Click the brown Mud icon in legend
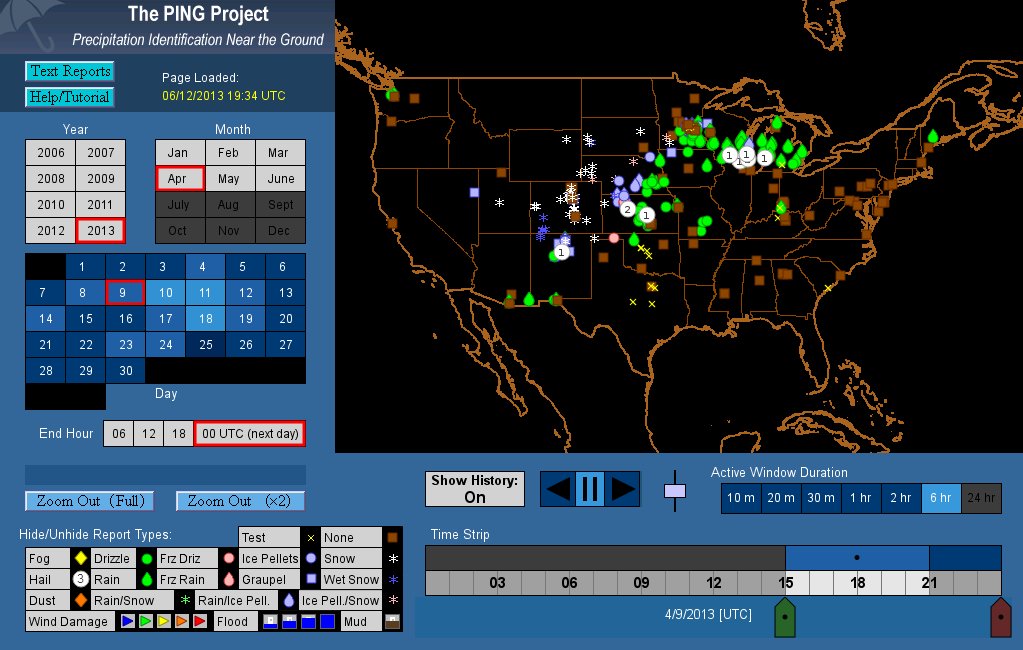Image resolution: width=1023 pixels, height=650 pixels. pos(392,621)
